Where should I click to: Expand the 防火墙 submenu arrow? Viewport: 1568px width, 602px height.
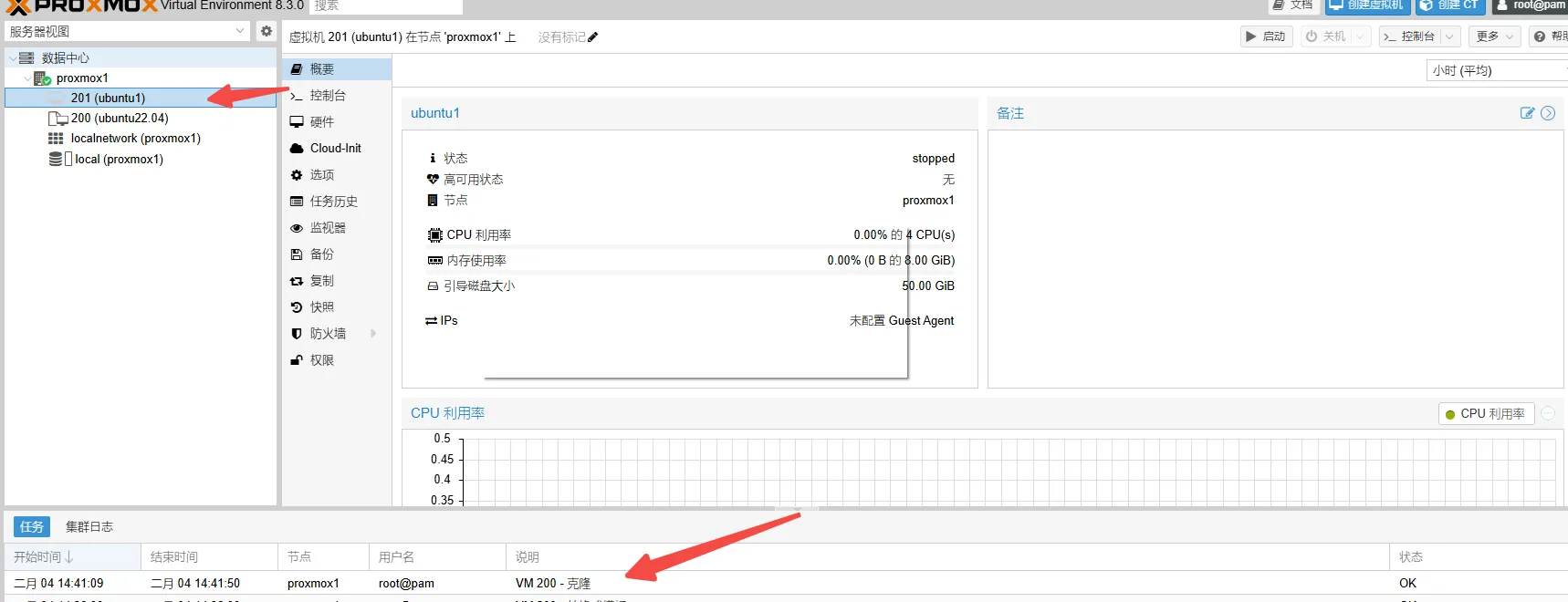[x=373, y=334]
